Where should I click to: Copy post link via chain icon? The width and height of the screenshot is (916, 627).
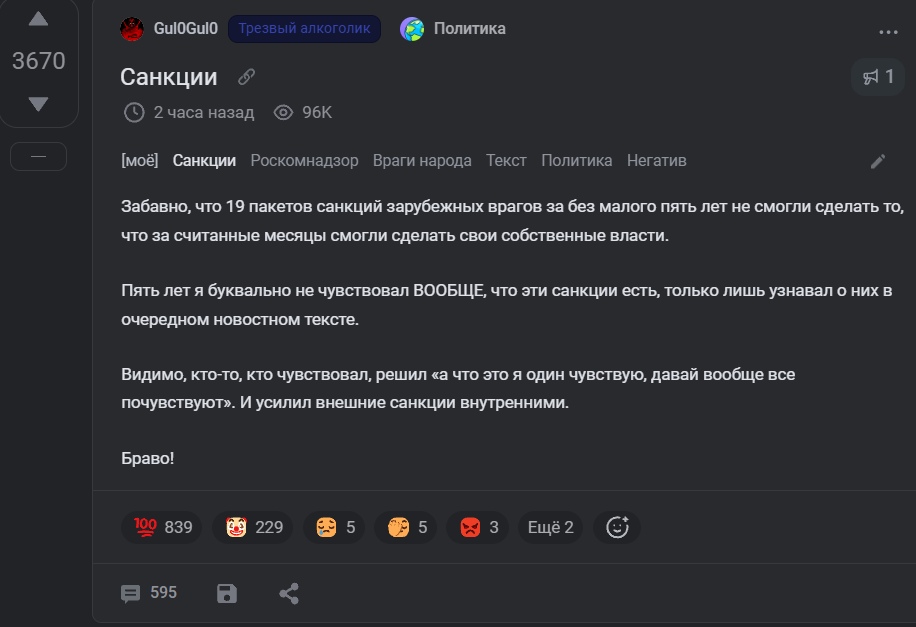tap(247, 77)
